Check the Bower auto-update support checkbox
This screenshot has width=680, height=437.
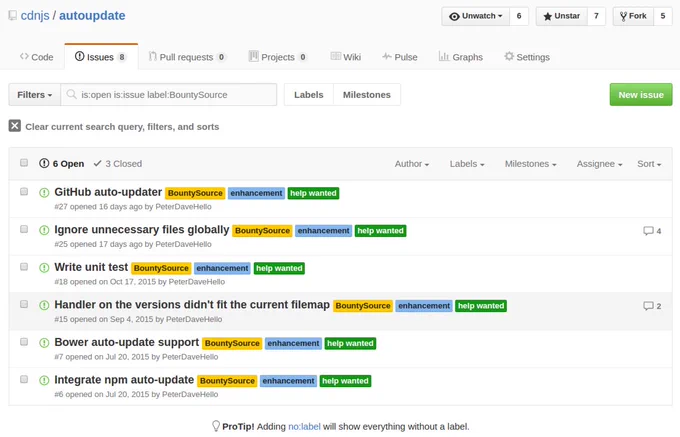[x=24, y=342]
